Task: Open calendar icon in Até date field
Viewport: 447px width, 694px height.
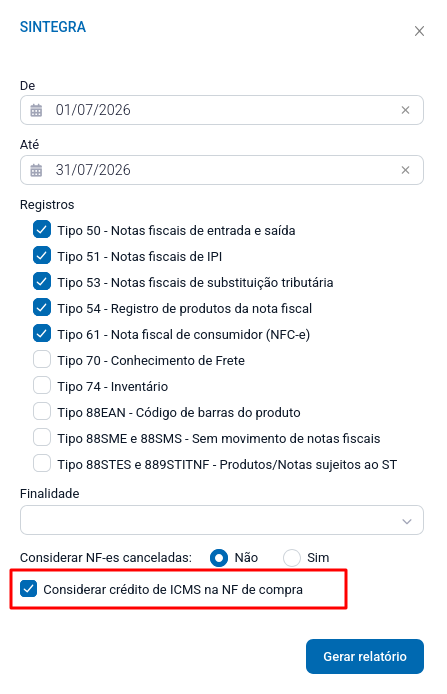Action: [x=36, y=170]
